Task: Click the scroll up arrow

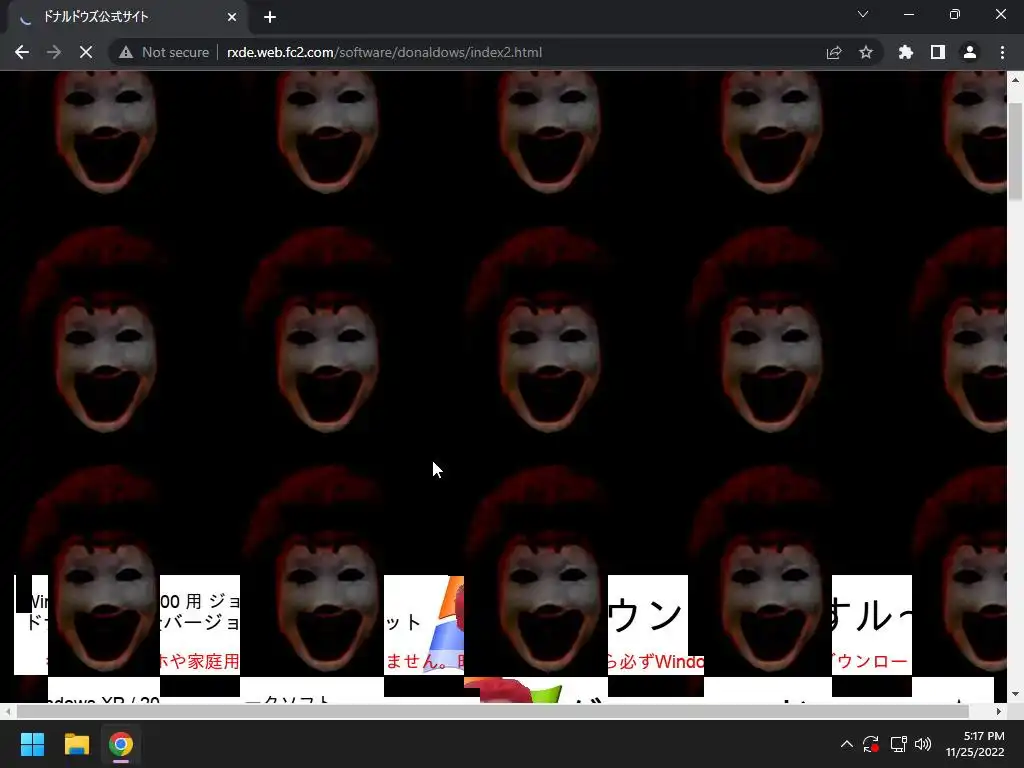Action: point(1015,80)
